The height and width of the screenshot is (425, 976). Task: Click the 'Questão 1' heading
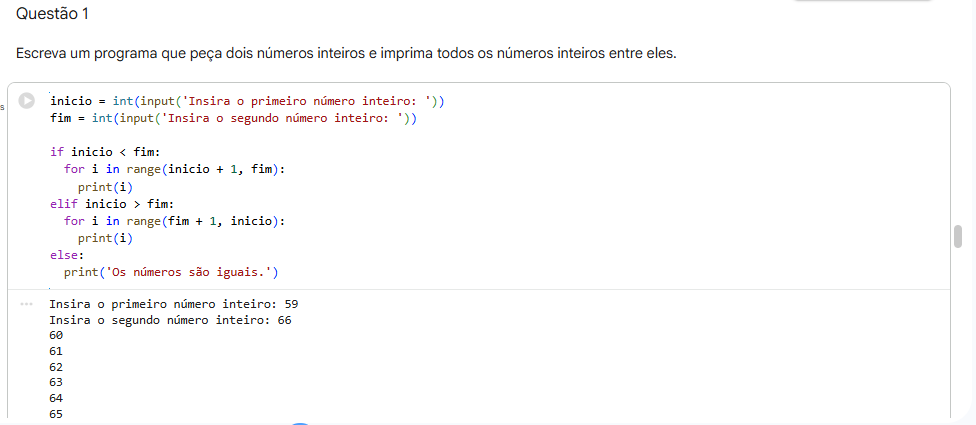[52, 14]
